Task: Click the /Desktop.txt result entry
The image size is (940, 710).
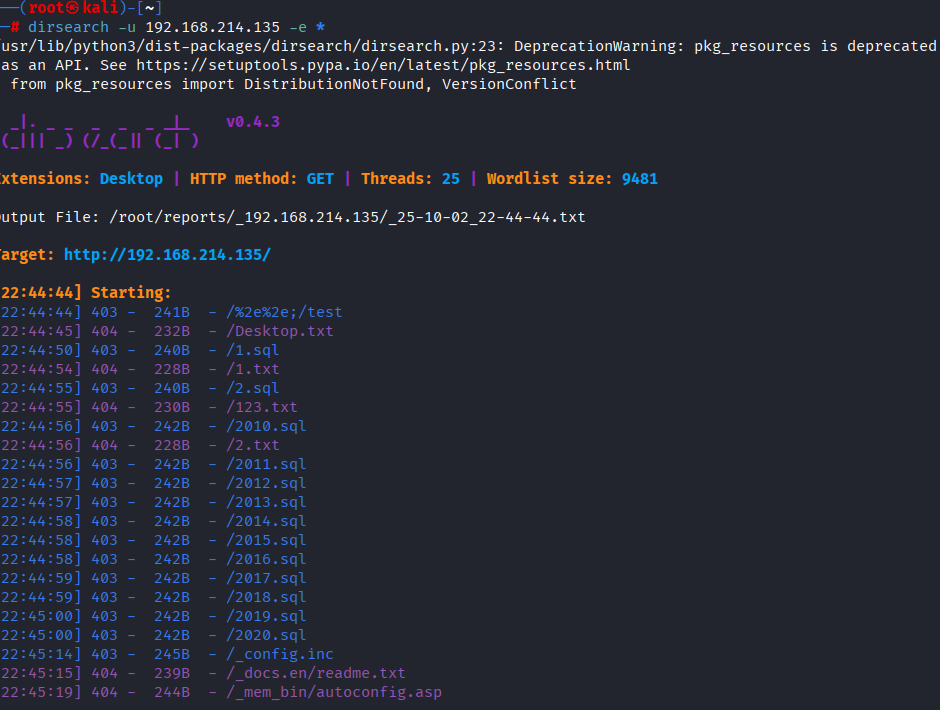Action: (x=281, y=331)
